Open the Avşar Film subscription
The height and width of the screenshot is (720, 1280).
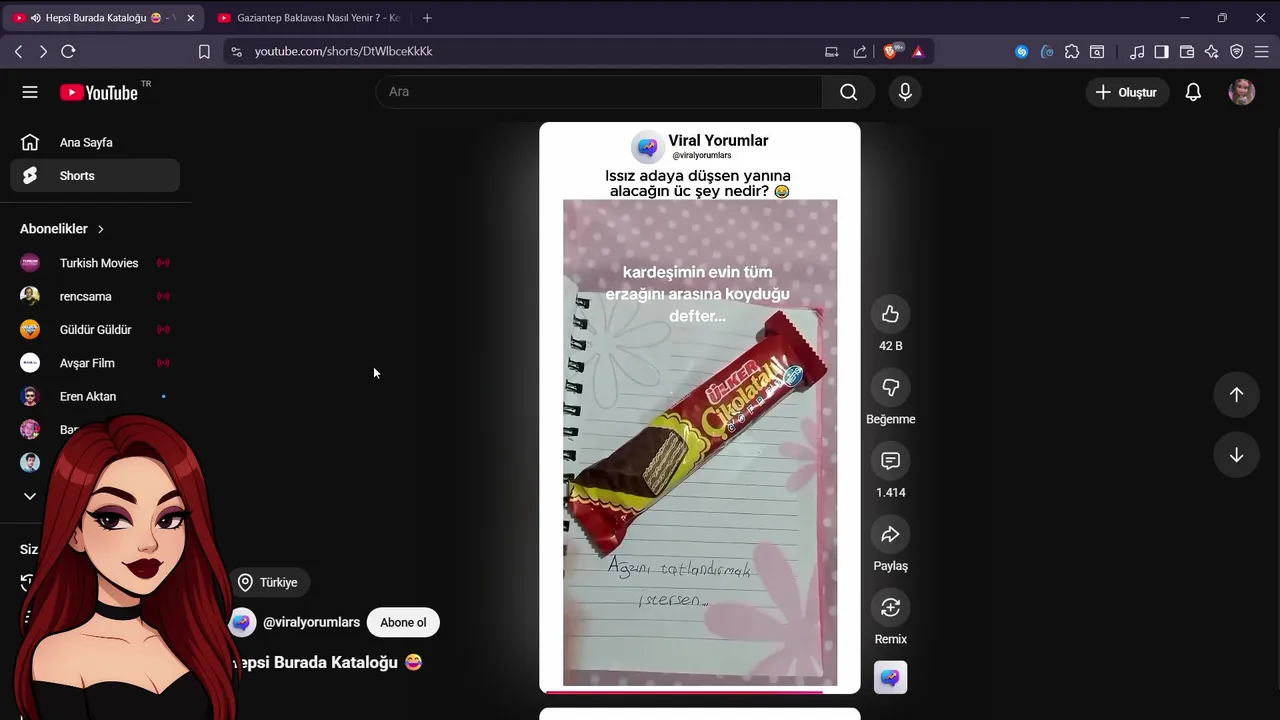(x=95, y=363)
